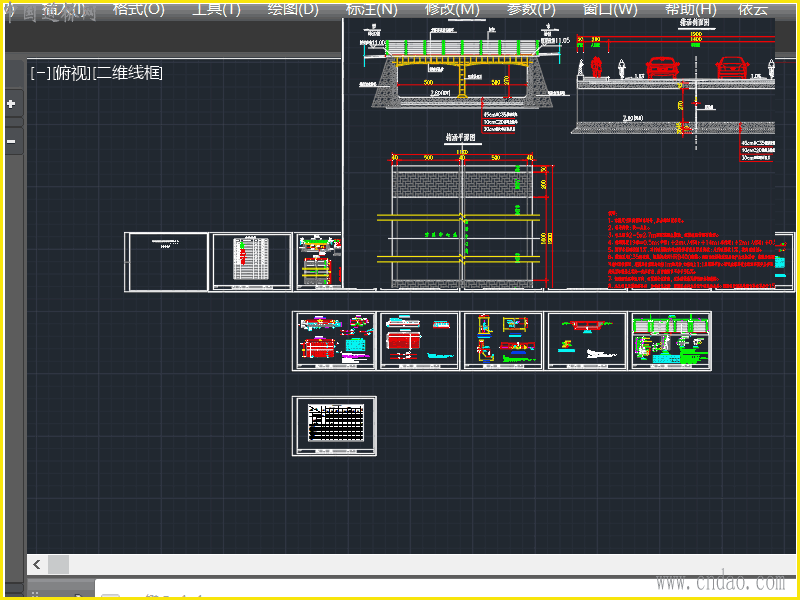Open the 帮助(H) menu

690,9
